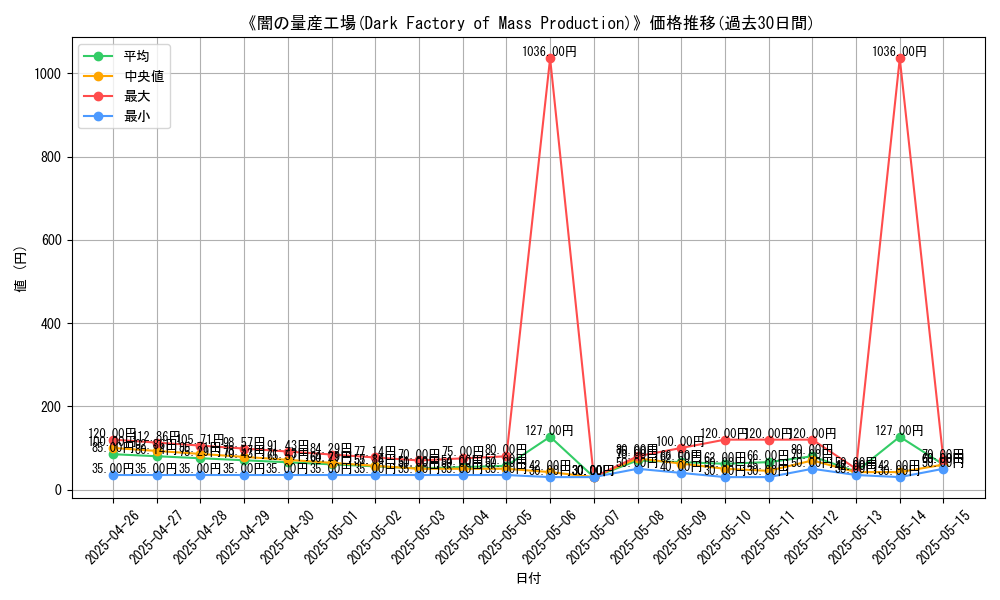Click the x-axis date label 2025-04-26
Viewport: 1000px width, 600px height.
112,536
